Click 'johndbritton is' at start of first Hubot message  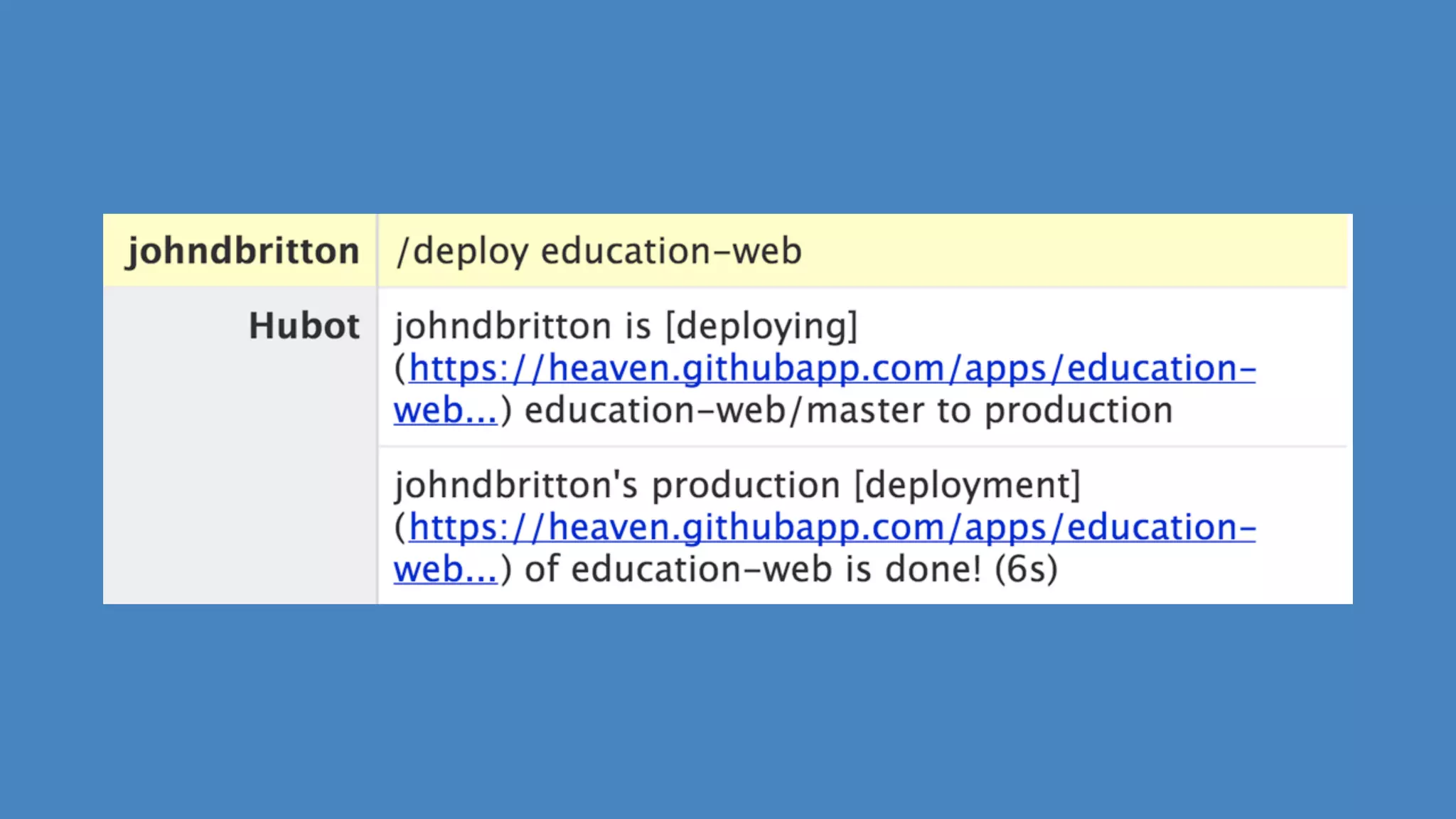523,326
